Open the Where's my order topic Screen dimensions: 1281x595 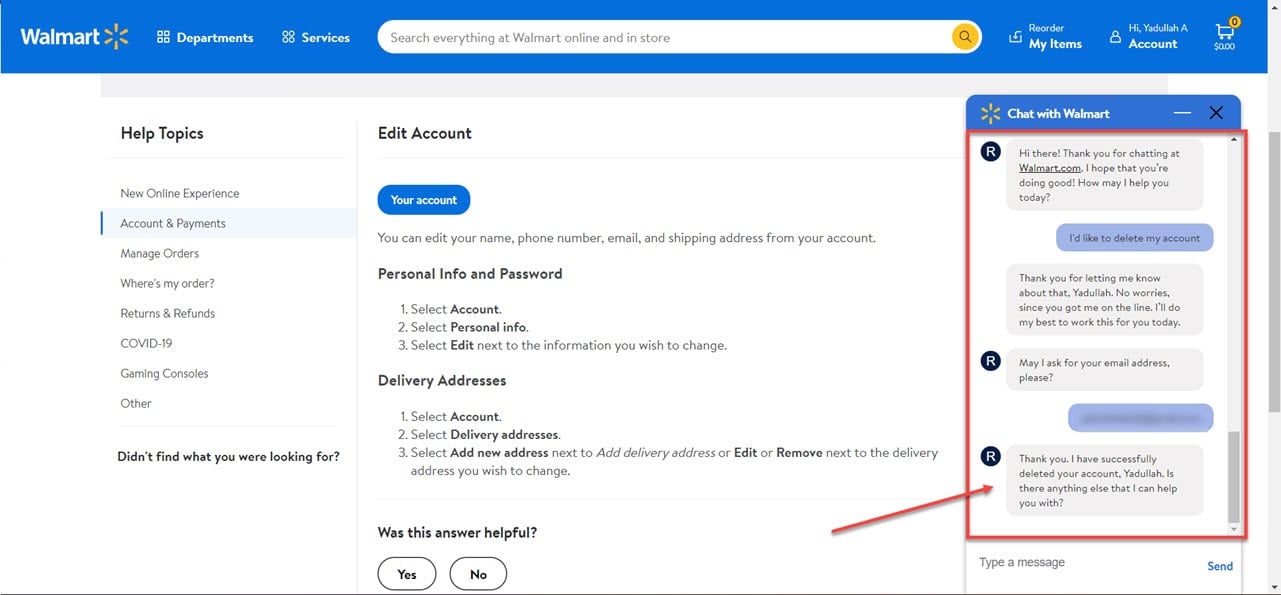click(x=166, y=283)
